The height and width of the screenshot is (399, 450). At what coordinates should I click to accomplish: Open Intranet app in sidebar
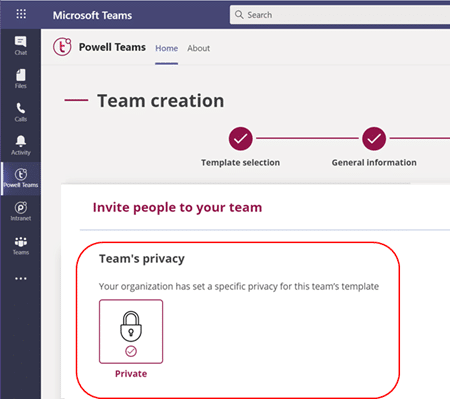(21, 212)
